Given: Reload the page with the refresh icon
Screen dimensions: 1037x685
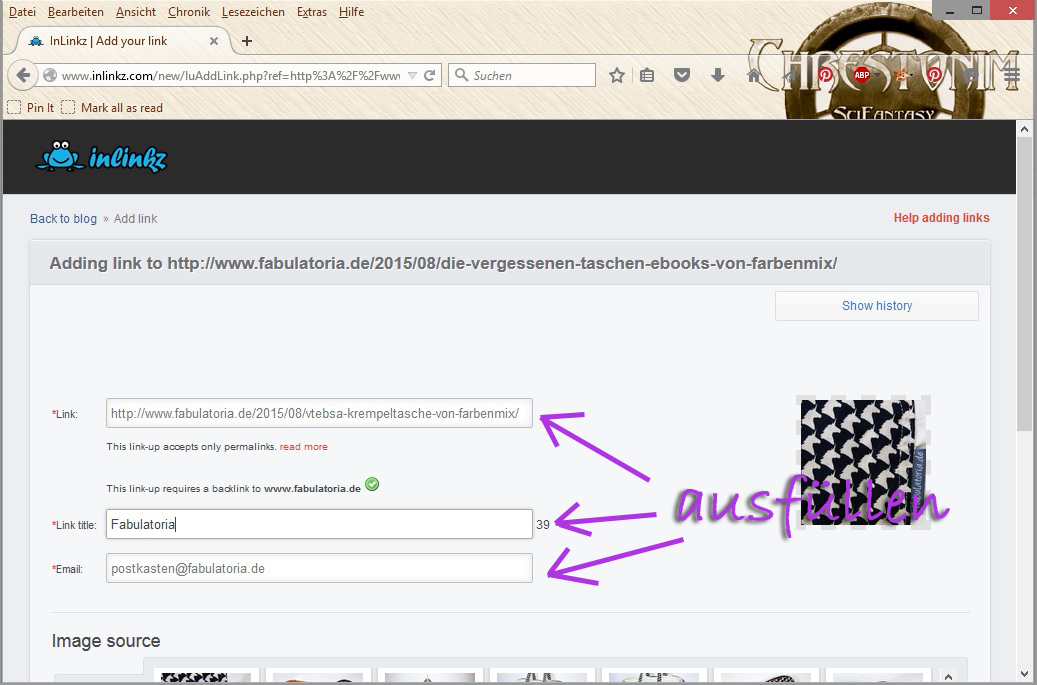Looking at the screenshot, I should [x=429, y=75].
